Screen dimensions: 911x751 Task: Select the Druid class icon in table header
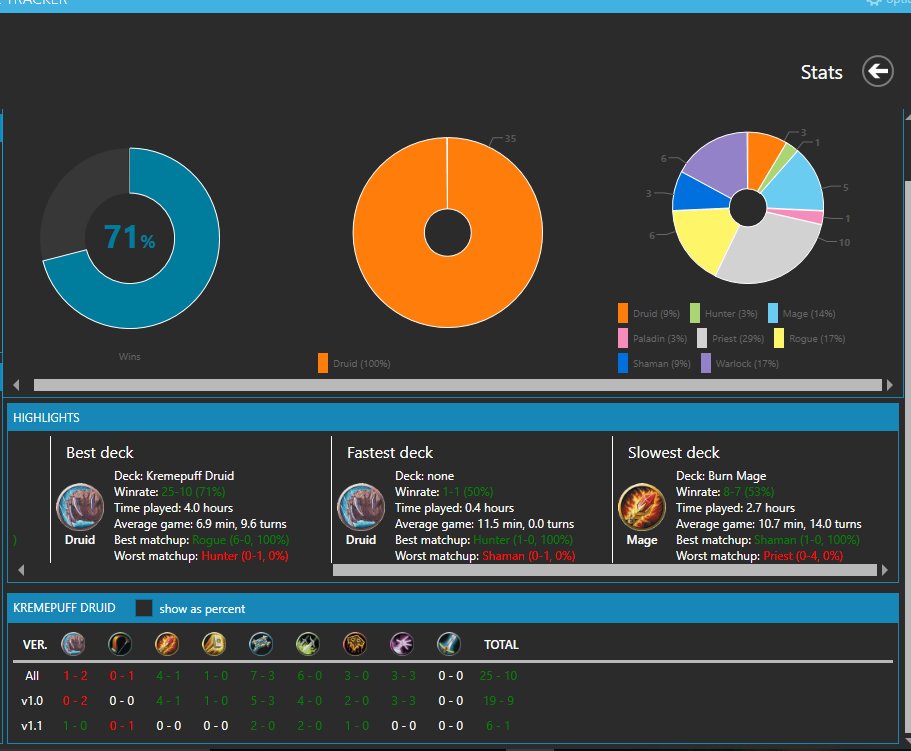73,644
